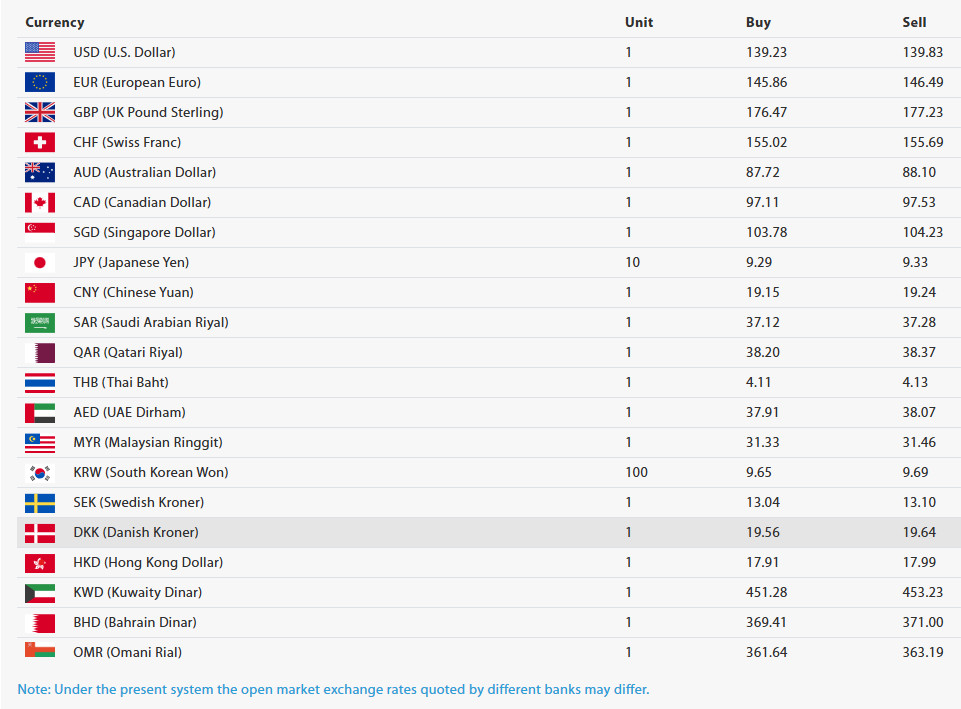The image size is (961, 709).
Task: Click the KWD buy rate 451.28
Action: click(767, 592)
